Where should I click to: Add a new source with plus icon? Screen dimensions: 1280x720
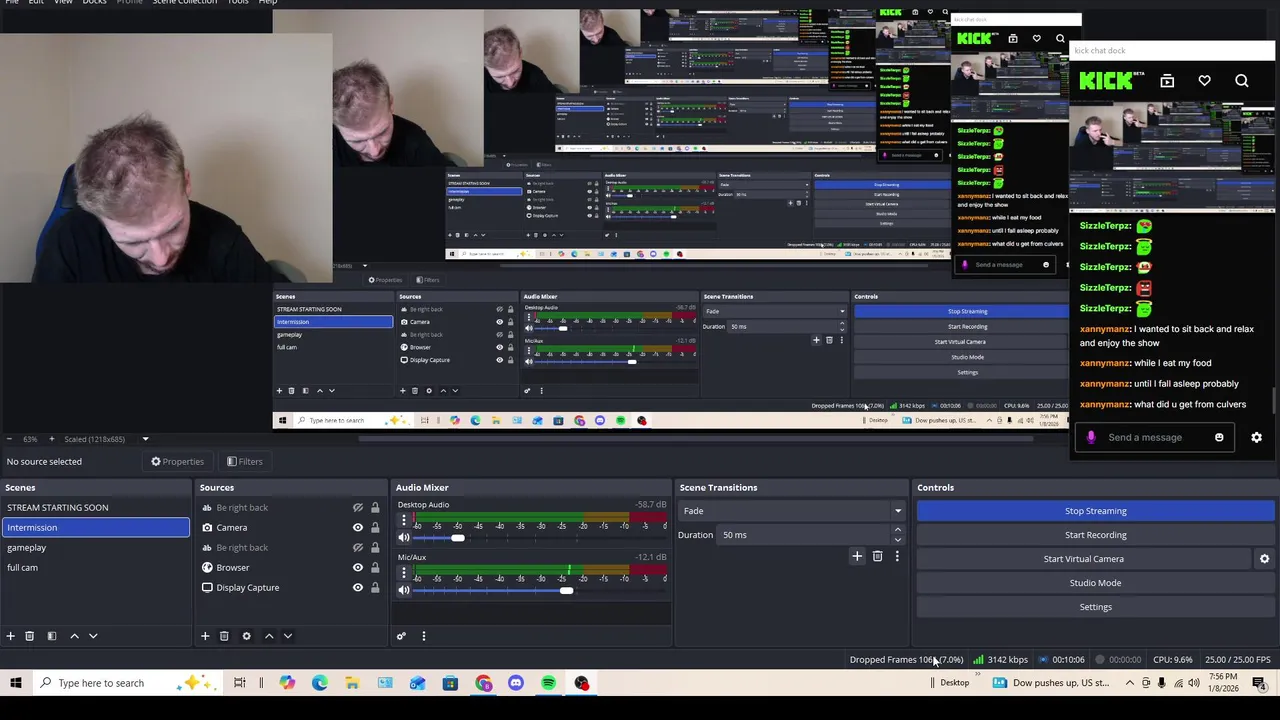click(205, 636)
